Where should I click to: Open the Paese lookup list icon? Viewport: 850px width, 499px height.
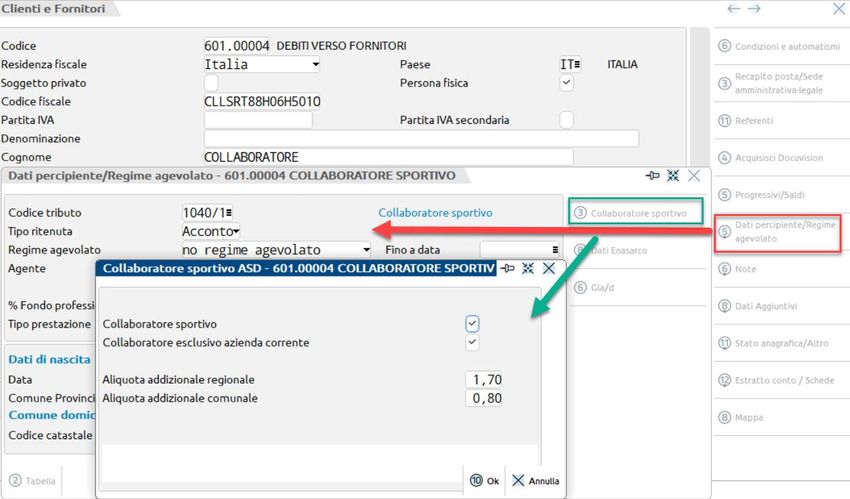point(576,65)
